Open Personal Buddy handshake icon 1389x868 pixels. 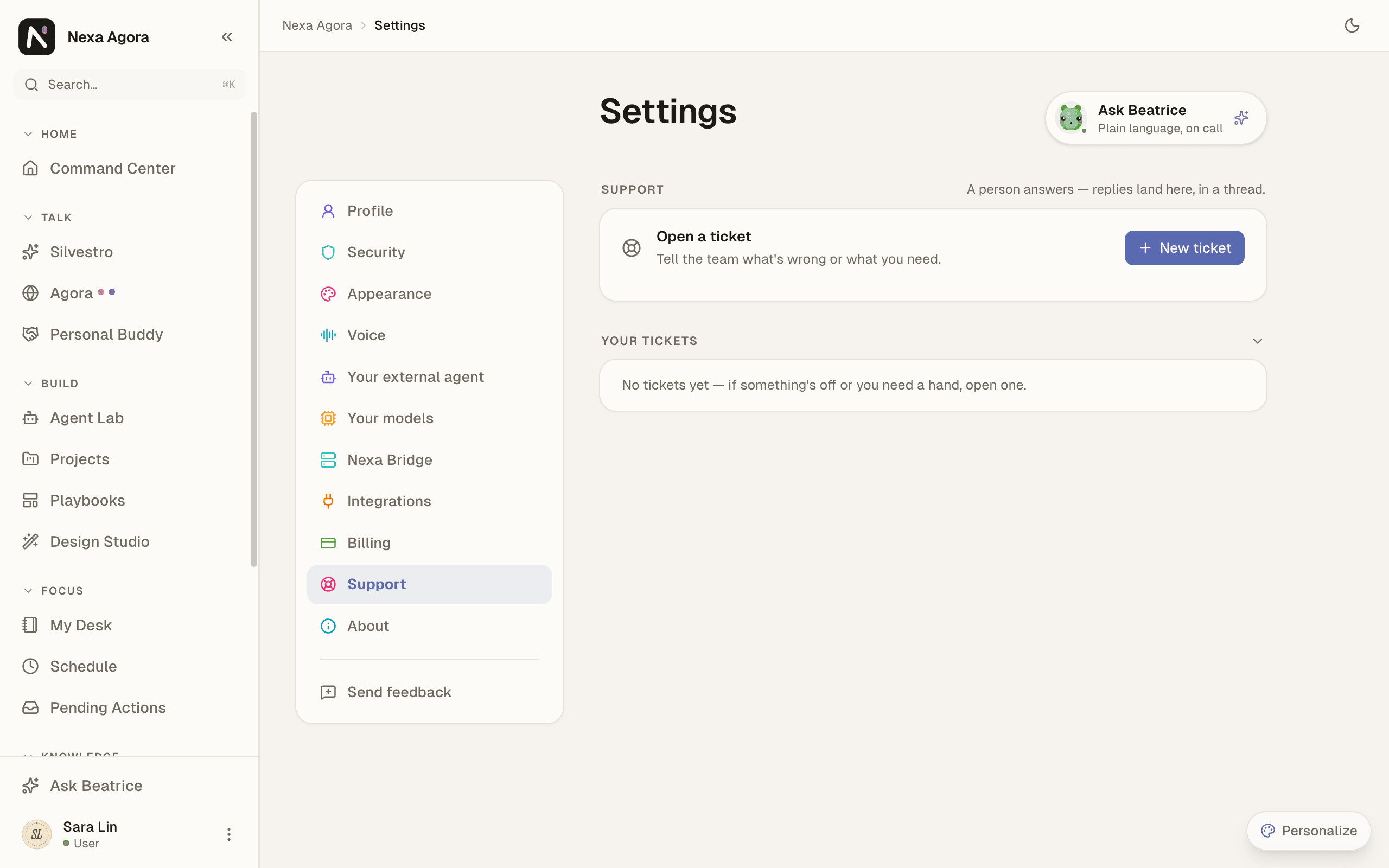[x=30, y=334]
